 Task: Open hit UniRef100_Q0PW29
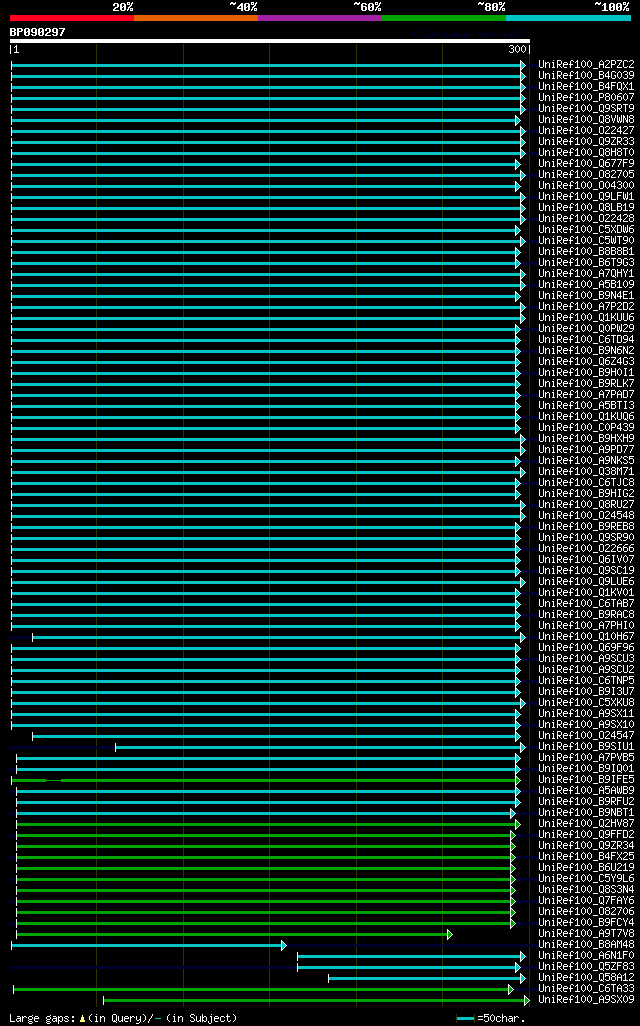point(586,328)
